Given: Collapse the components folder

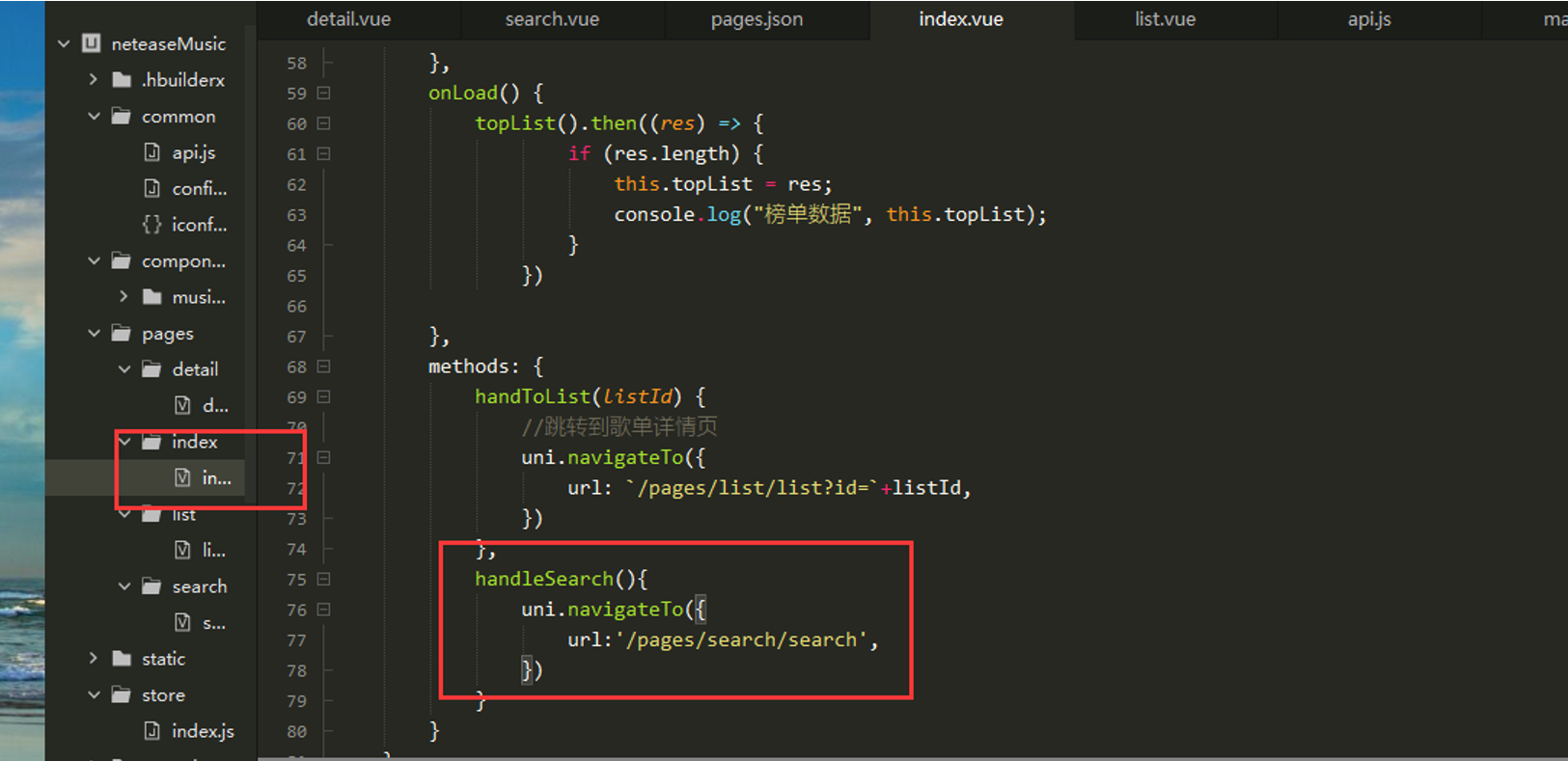Looking at the screenshot, I should [94, 260].
